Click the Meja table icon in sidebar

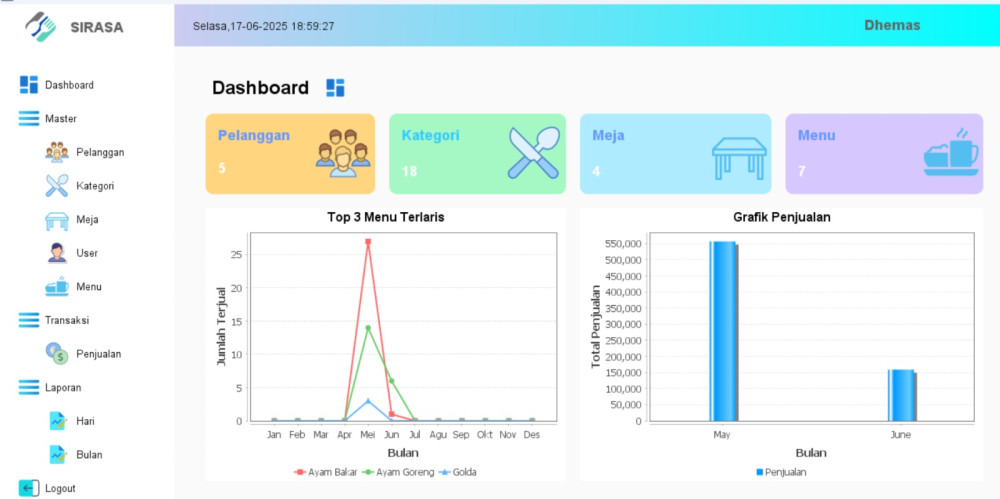(x=57, y=221)
